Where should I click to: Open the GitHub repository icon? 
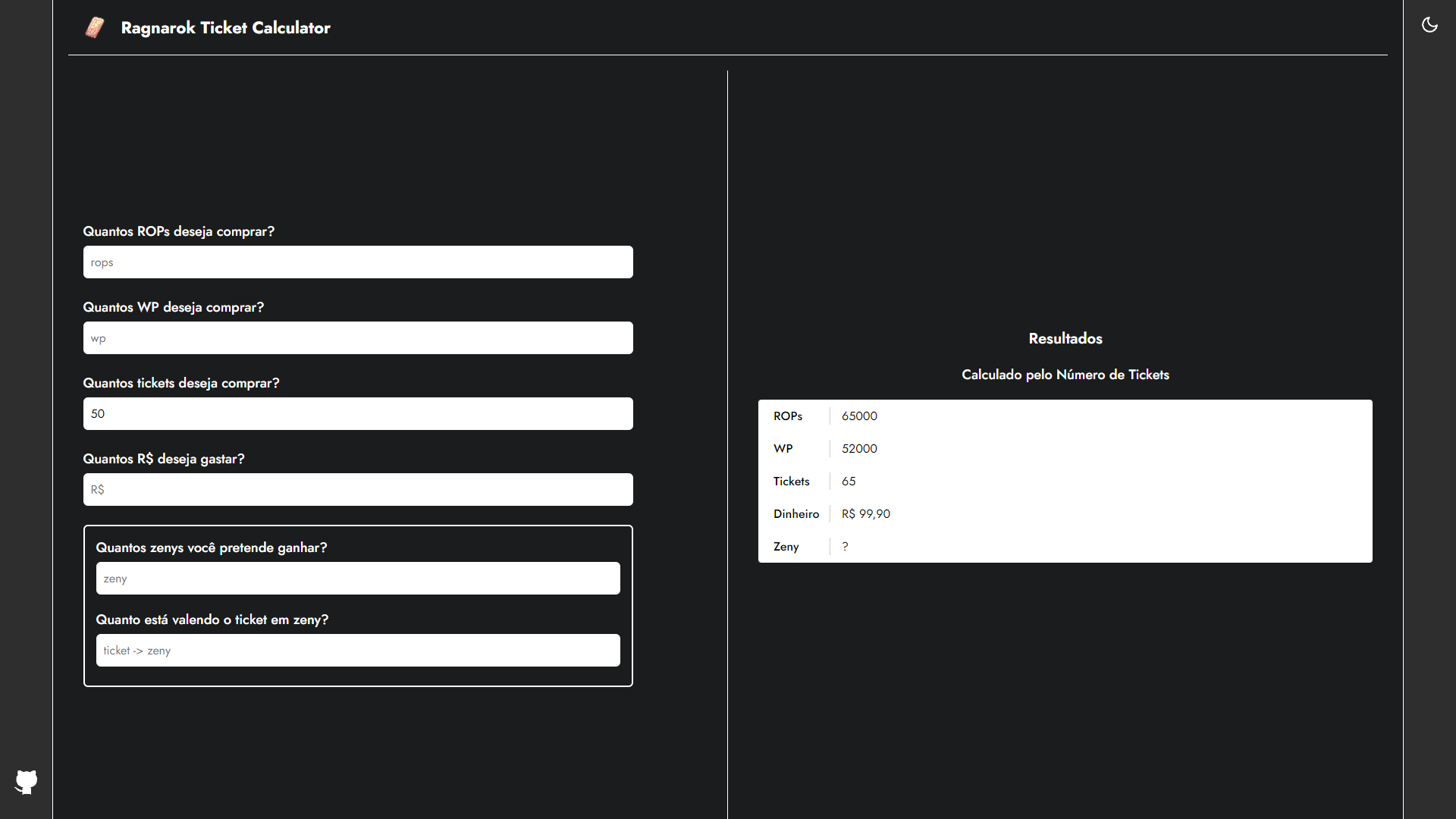(27, 781)
